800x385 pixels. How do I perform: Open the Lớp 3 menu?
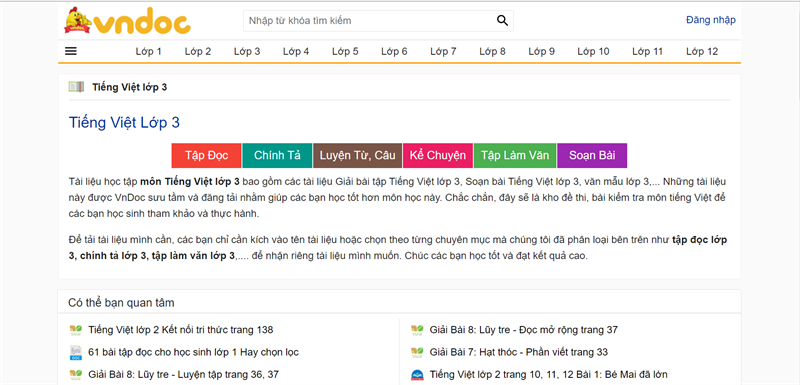pos(247,51)
